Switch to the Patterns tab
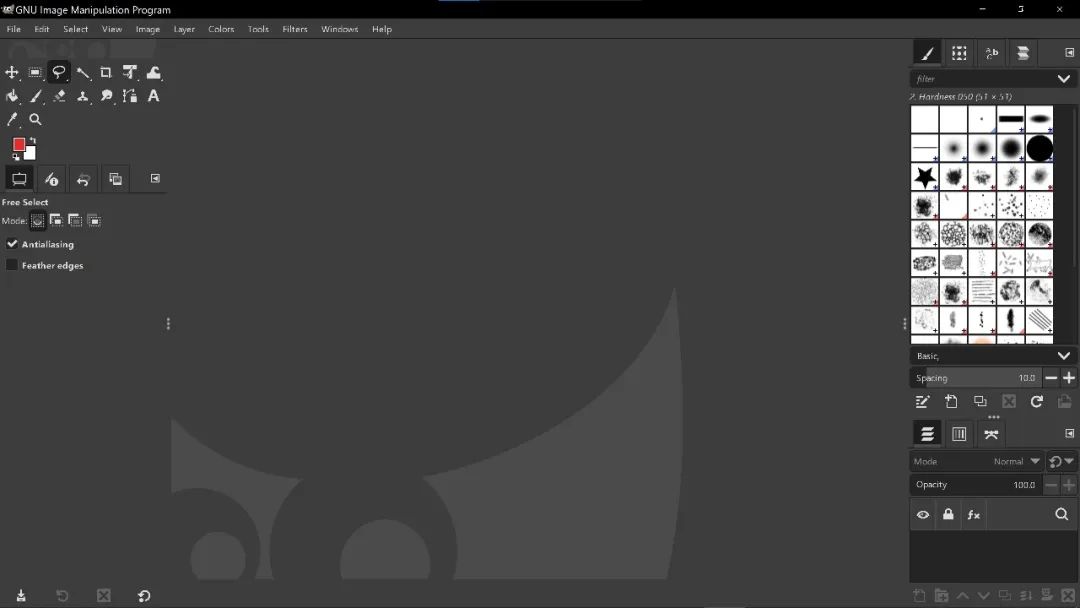Image resolution: width=1080 pixels, height=608 pixels. [959, 53]
